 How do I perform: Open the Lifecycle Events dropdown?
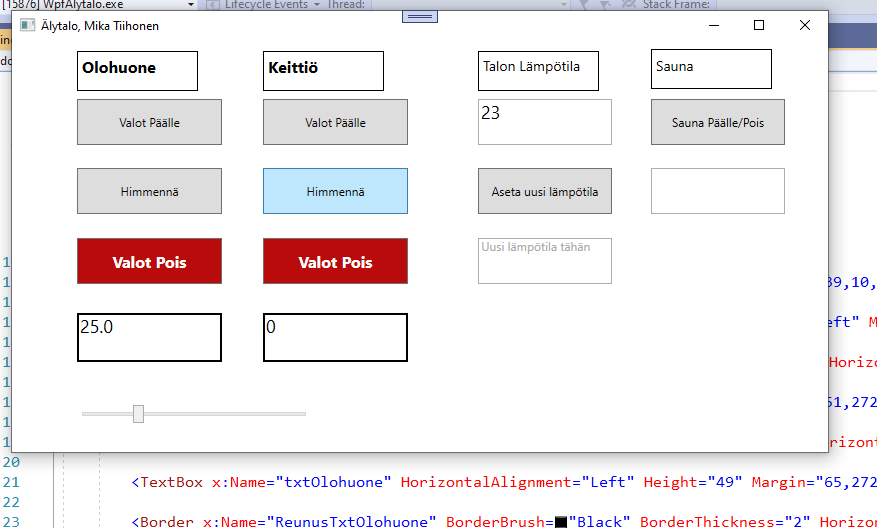point(318,5)
